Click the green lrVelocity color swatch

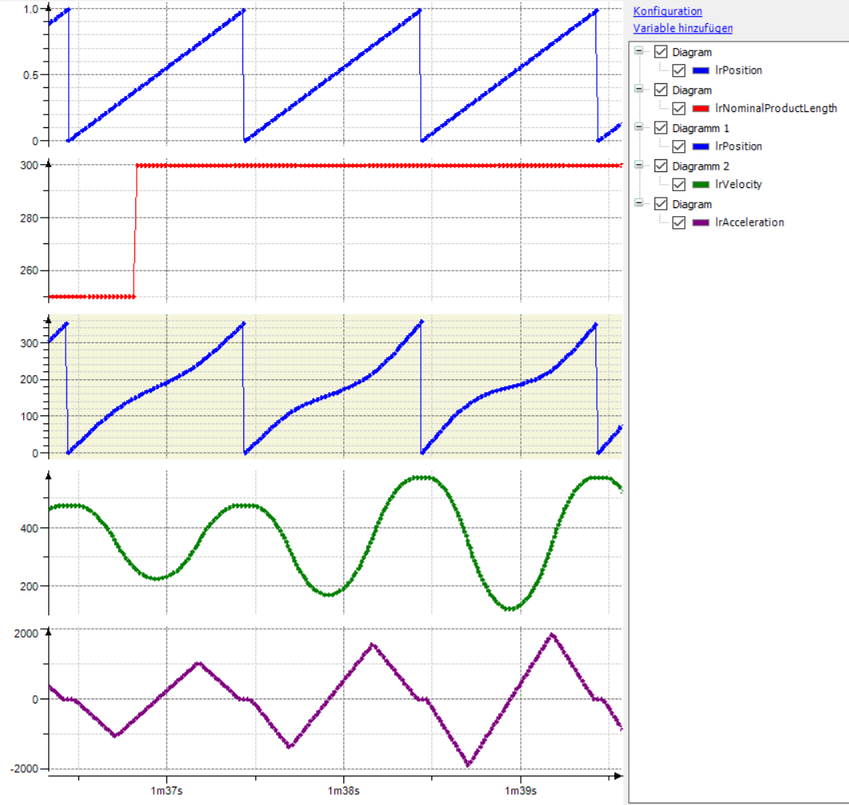point(700,185)
